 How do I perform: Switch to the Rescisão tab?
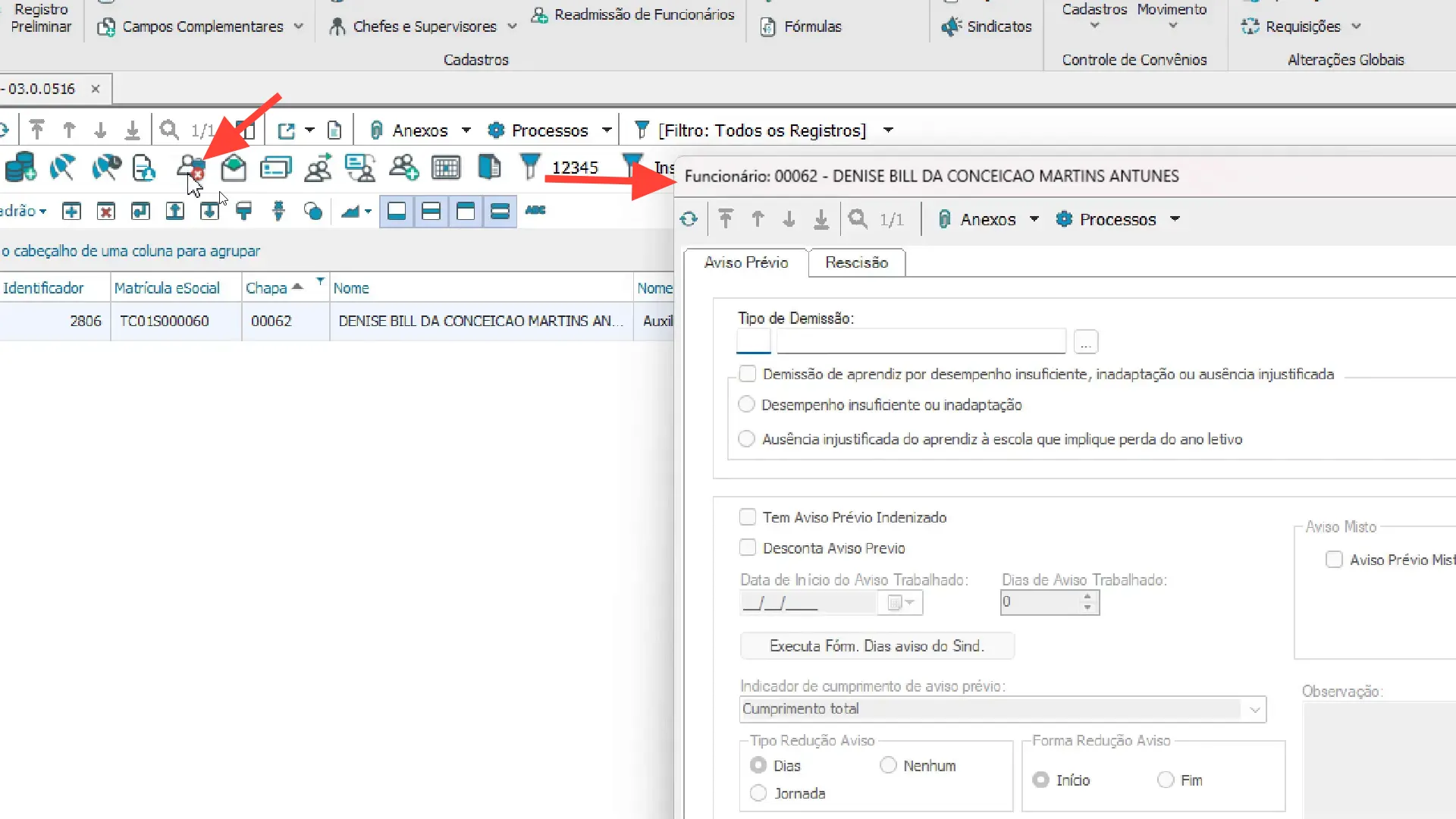click(x=856, y=262)
